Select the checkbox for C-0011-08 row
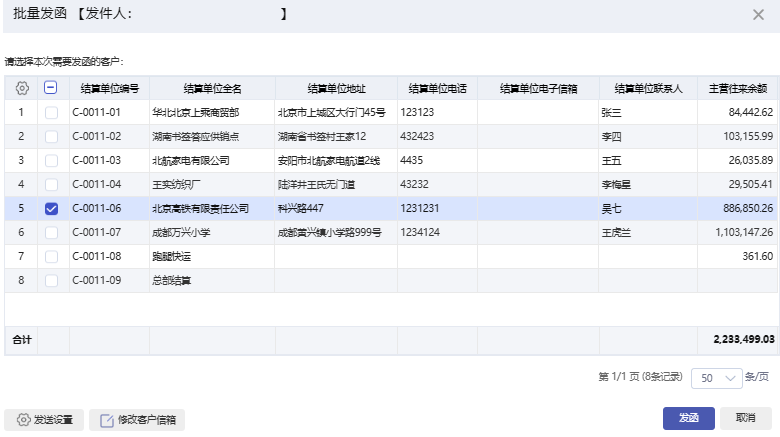This screenshot has height=437, width=780. click(x=51, y=256)
